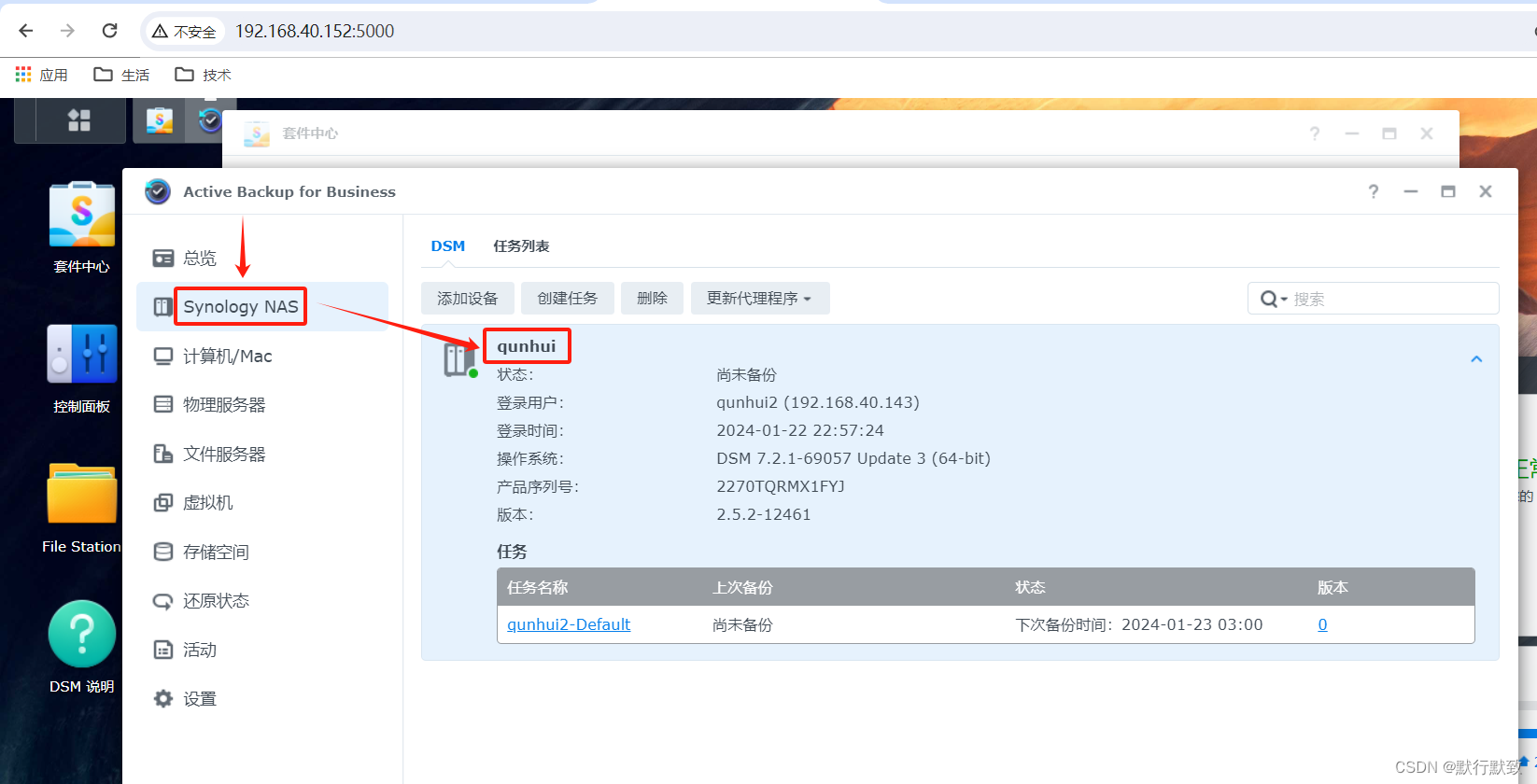Click the 创建任务 button
1537x784 pixels.
(568, 298)
